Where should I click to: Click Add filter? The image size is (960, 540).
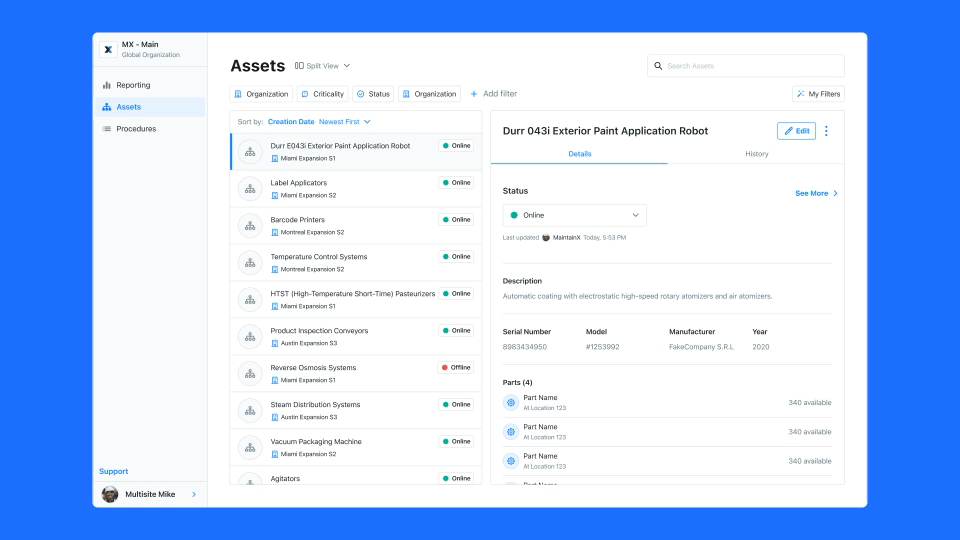[x=493, y=94]
